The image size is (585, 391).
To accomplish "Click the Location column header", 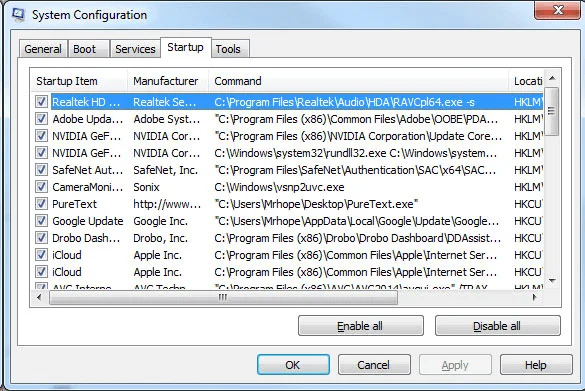I will point(526,81).
